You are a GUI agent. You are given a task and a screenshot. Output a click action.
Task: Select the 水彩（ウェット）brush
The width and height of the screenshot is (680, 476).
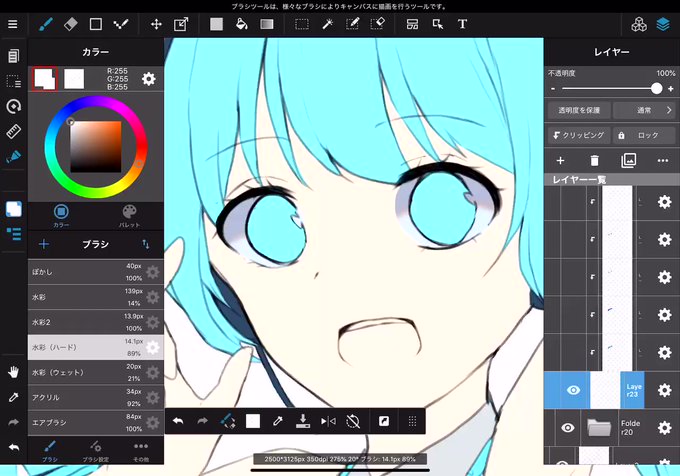(x=96, y=372)
